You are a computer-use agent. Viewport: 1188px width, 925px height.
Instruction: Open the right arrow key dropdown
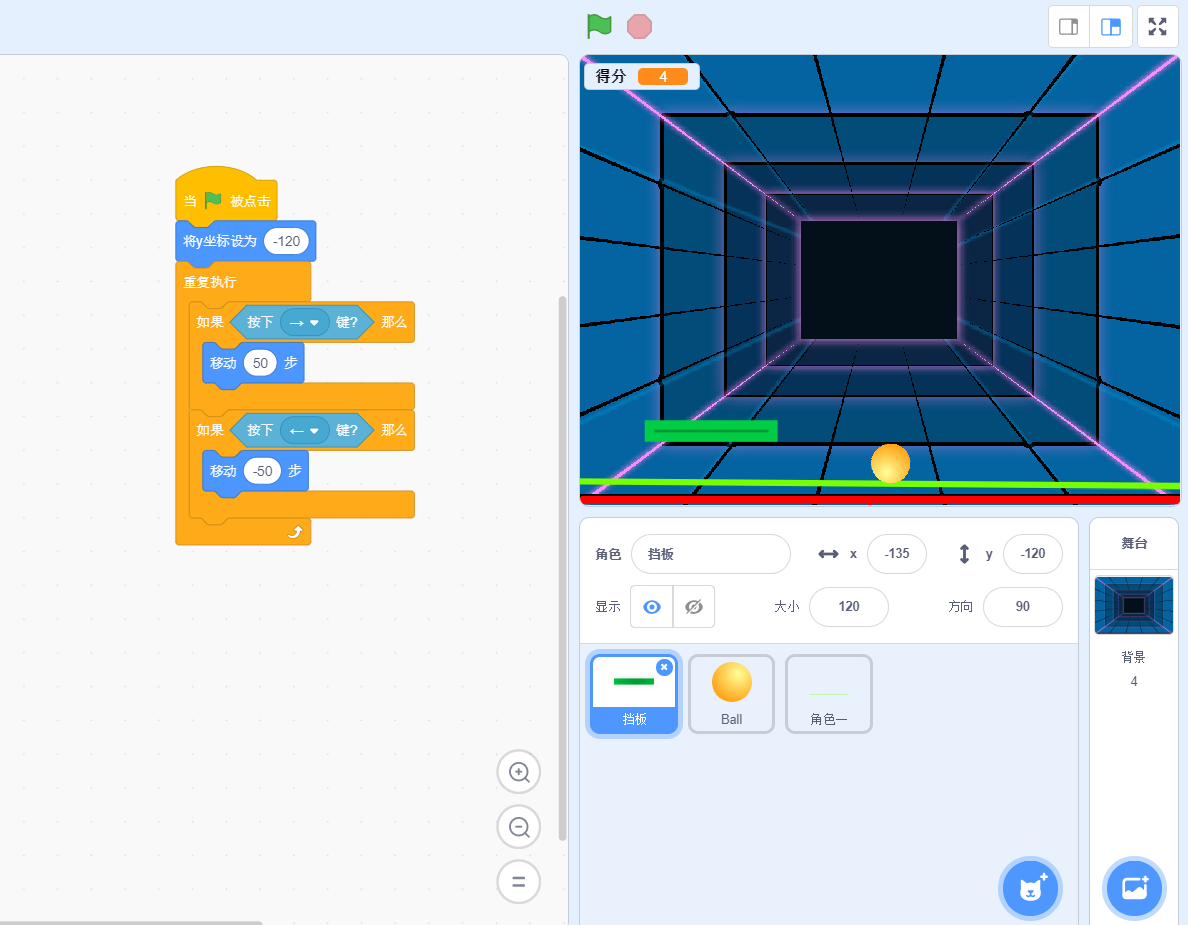tap(305, 322)
